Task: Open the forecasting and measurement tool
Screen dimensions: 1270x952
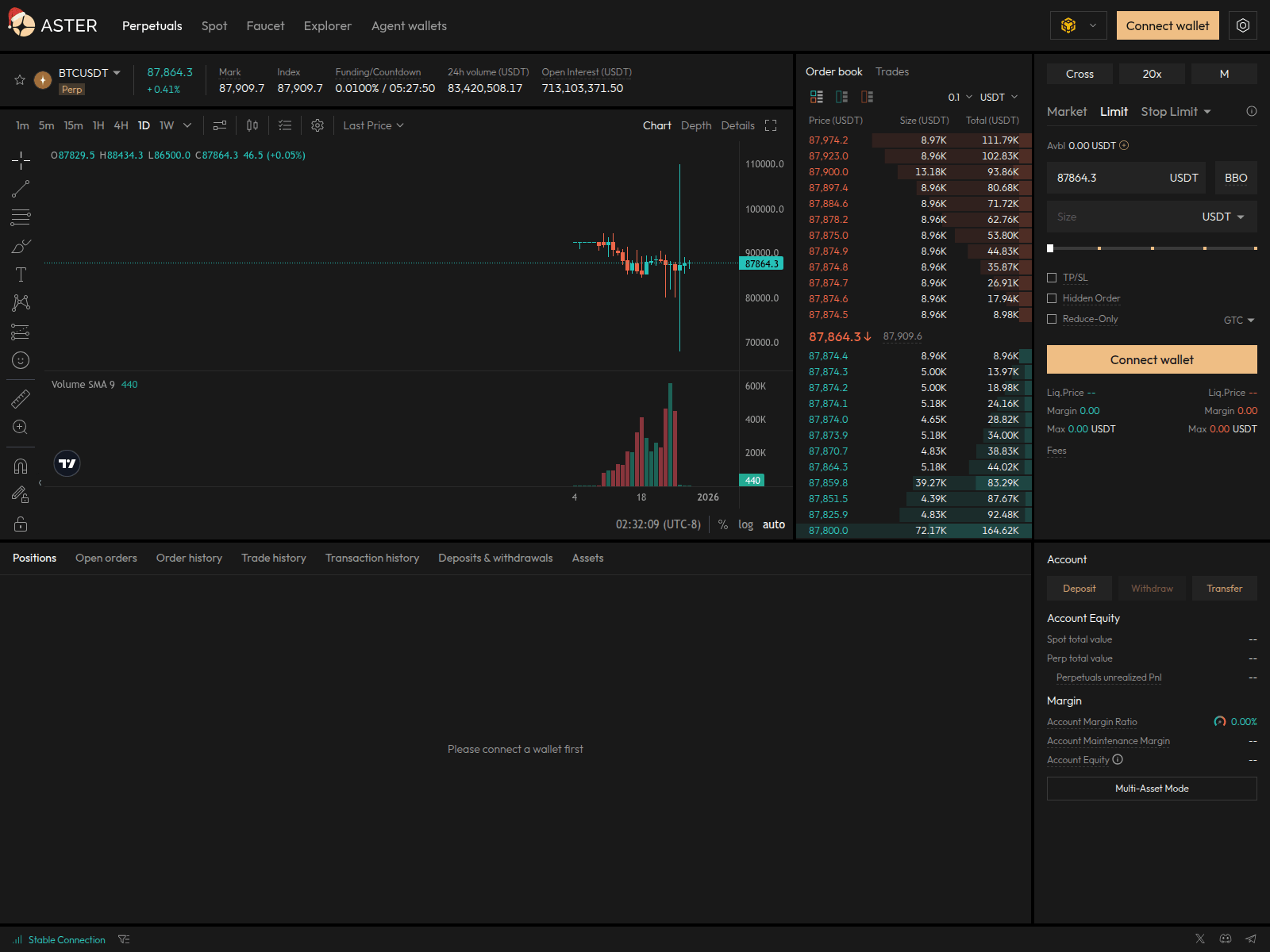Action: click(21, 332)
